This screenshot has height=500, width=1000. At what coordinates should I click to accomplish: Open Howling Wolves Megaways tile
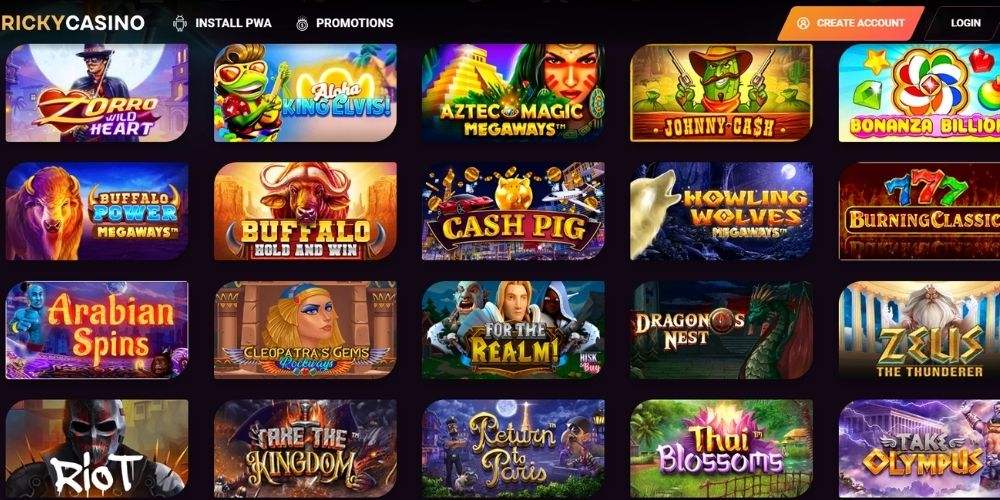point(721,211)
